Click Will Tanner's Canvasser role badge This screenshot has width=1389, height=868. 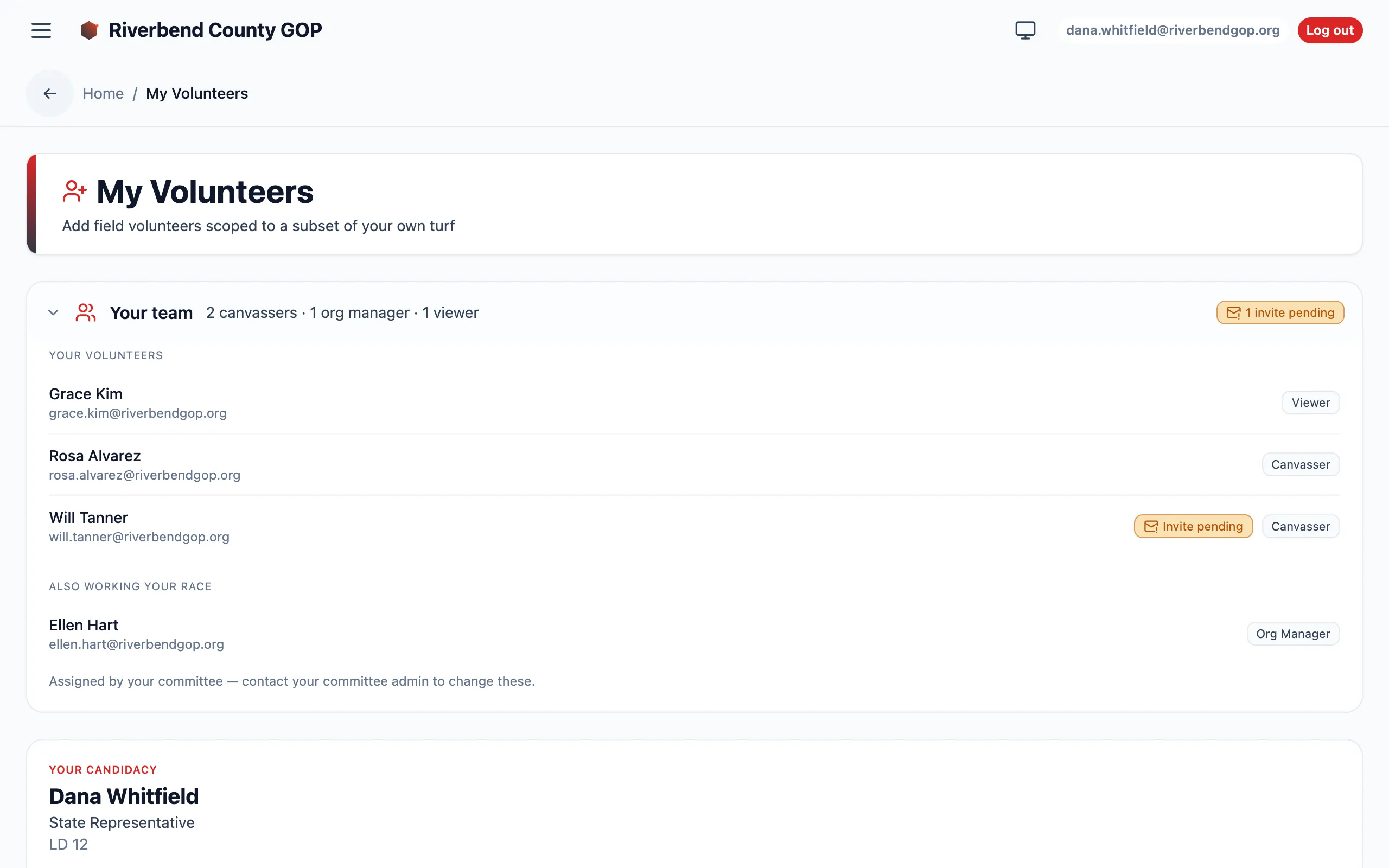1300,526
